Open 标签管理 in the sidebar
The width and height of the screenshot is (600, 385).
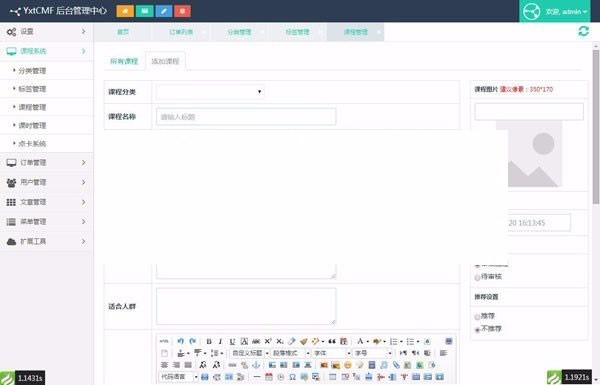32,89
